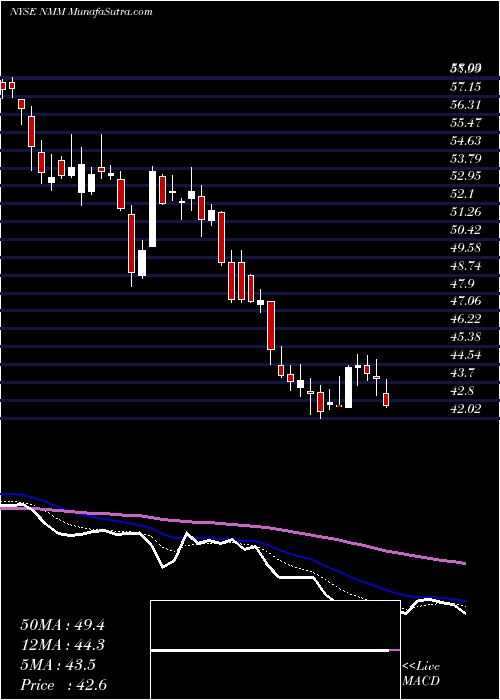Click the blue 12MA line
The image size is (500, 700).
232,539
